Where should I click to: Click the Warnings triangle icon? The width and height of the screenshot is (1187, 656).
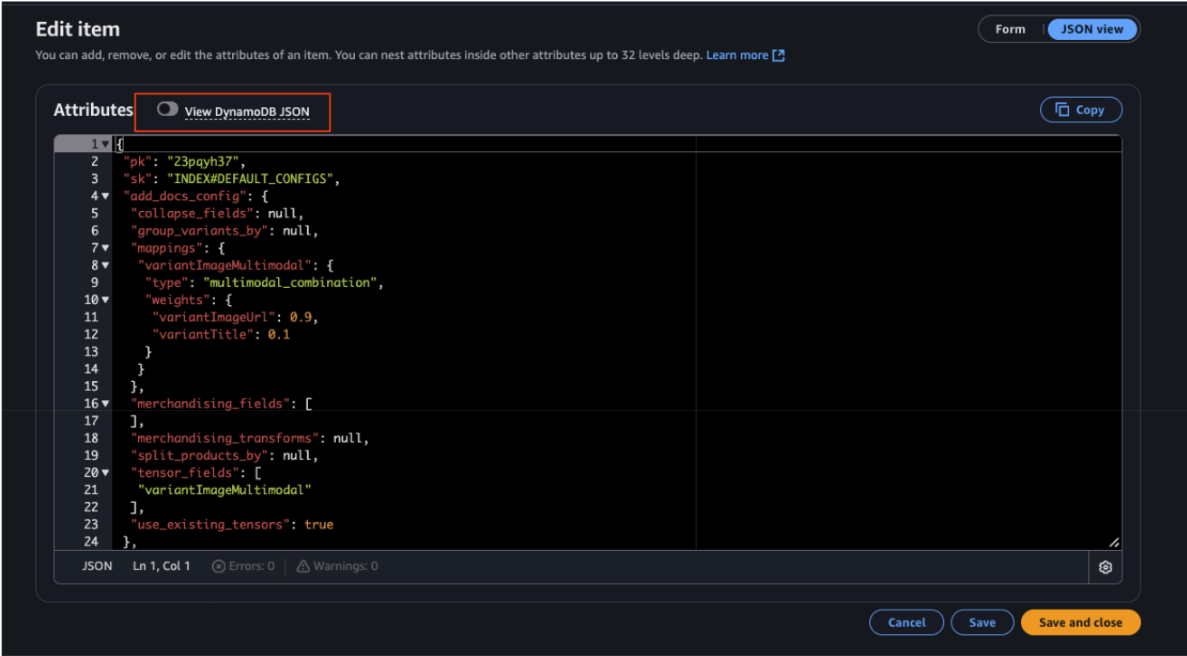pyautogui.click(x=303, y=566)
